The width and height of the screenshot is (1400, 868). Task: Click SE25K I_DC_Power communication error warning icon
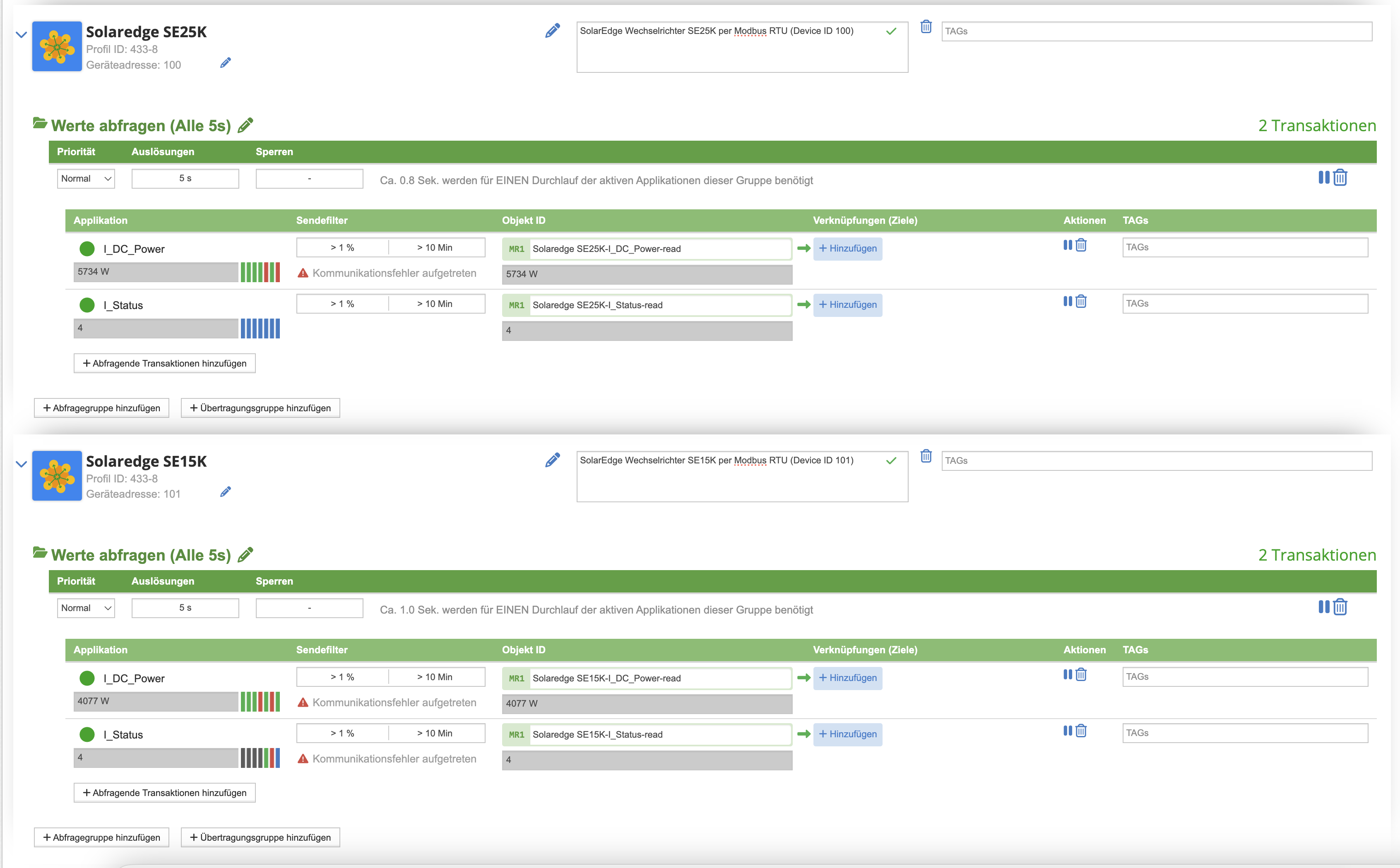tap(303, 273)
